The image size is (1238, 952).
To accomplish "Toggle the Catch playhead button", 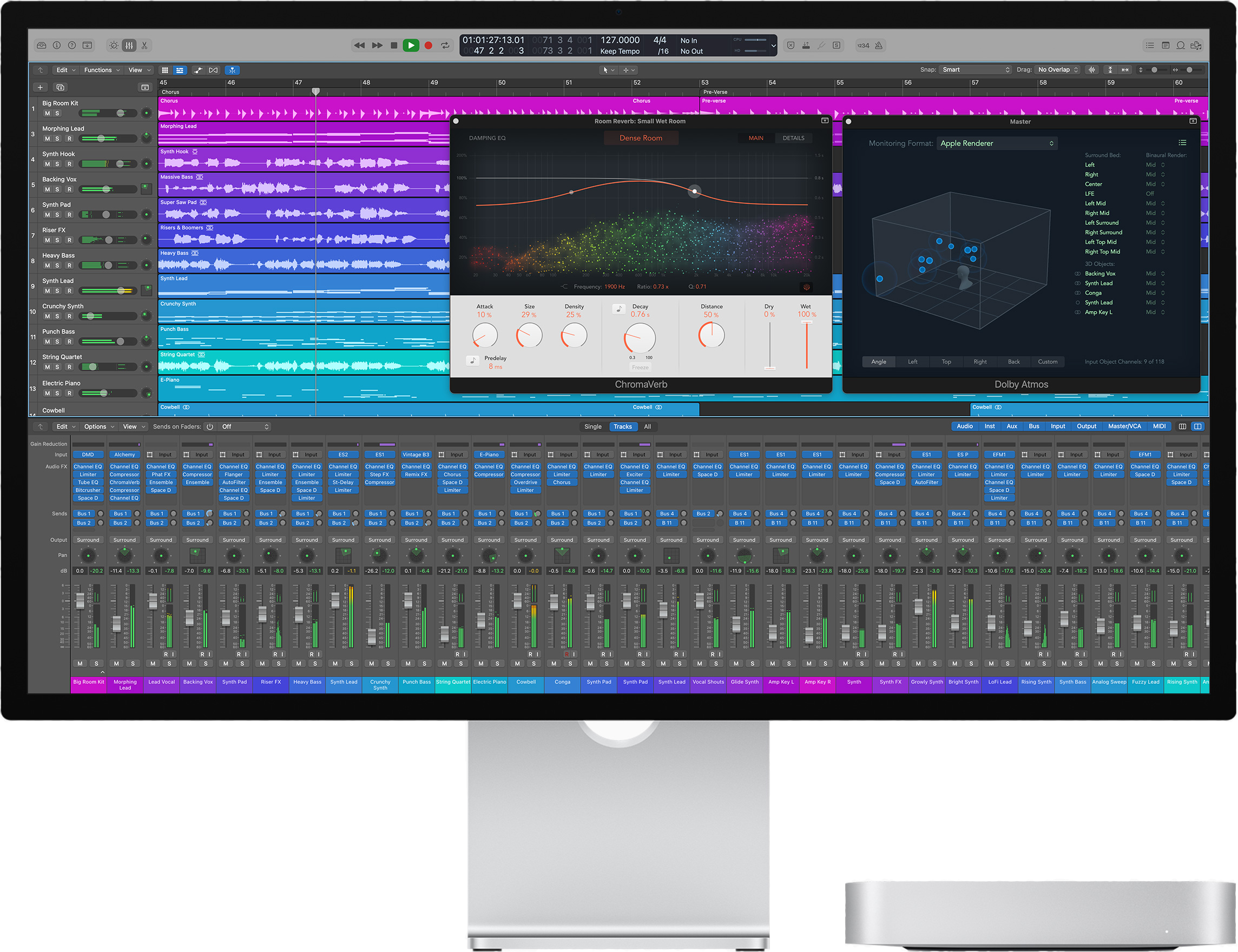I will click(233, 70).
